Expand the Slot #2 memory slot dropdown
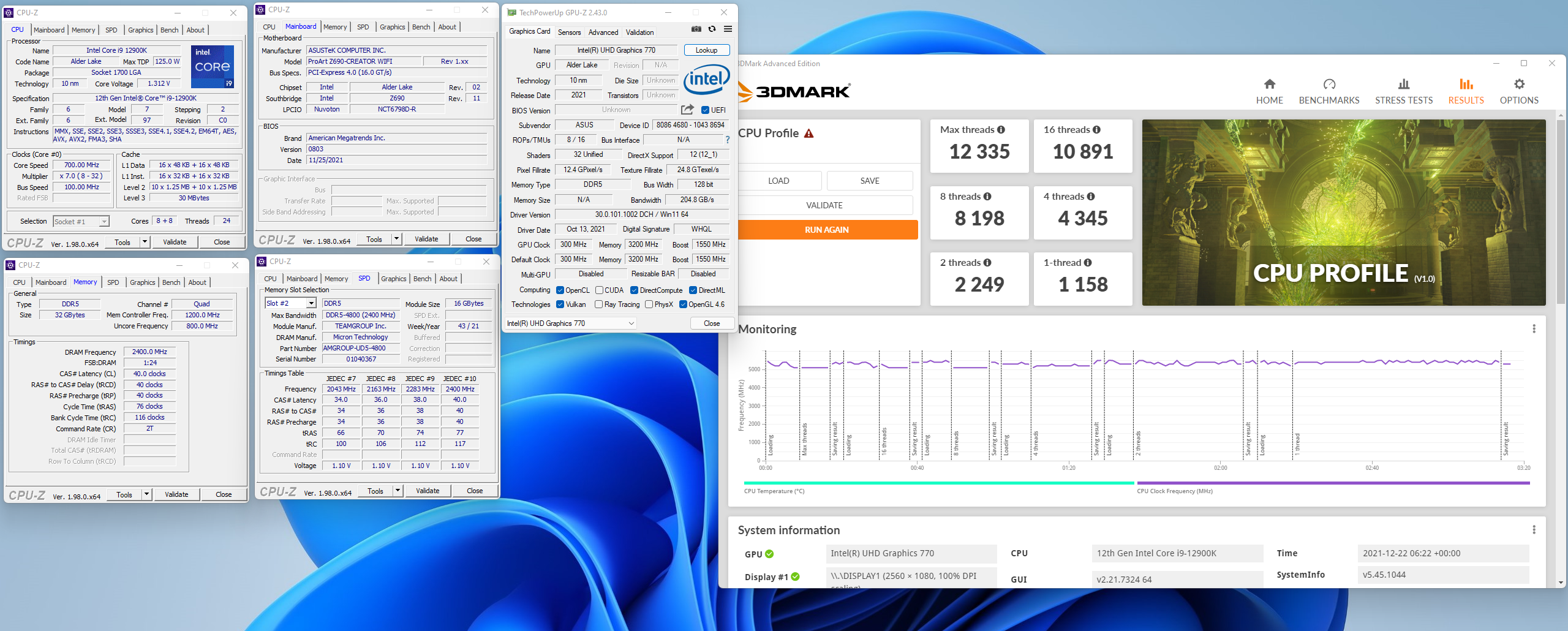Viewport: 1568px width, 631px height. point(311,303)
